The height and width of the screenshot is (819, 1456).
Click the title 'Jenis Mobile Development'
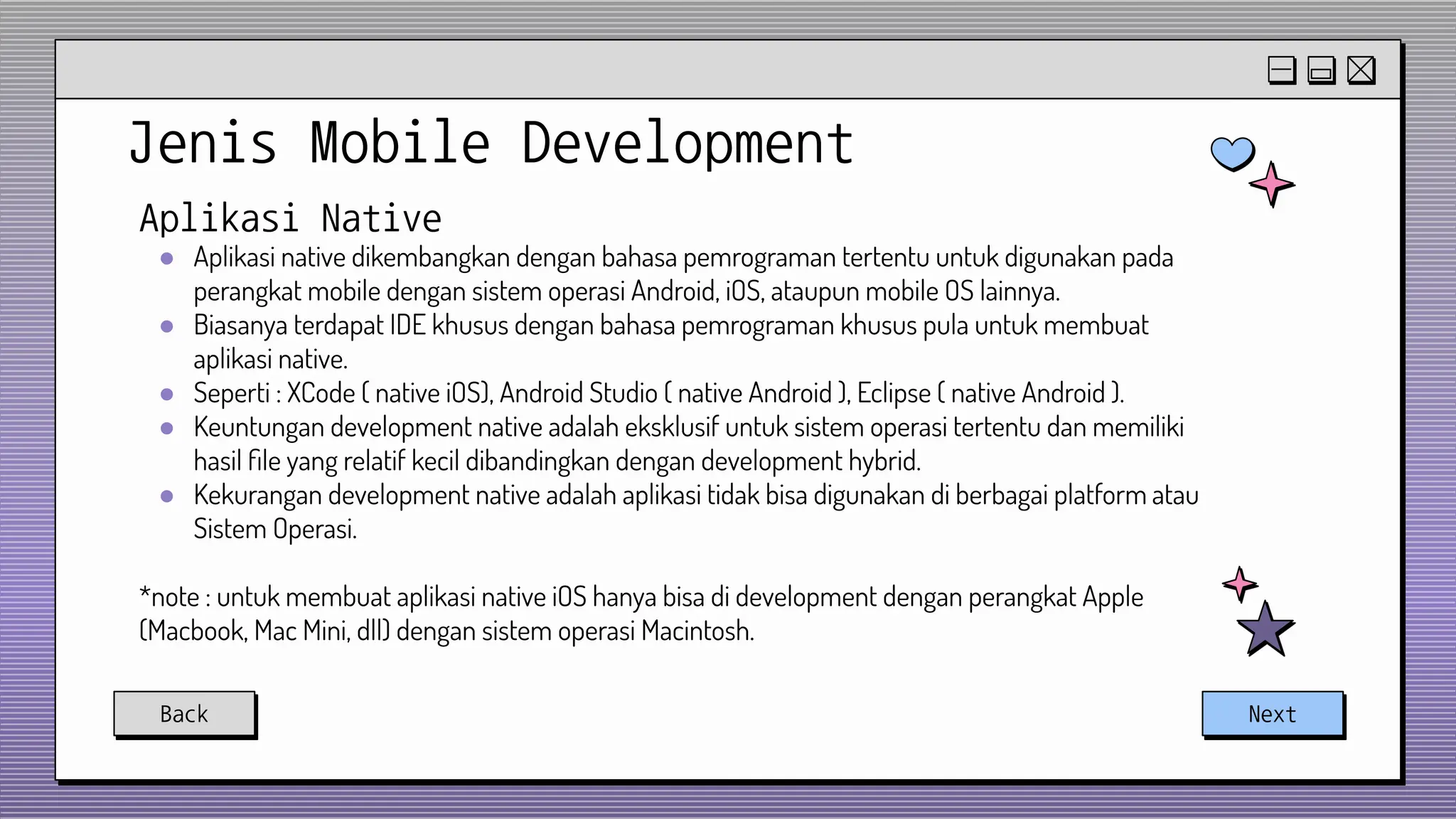[x=491, y=143]
